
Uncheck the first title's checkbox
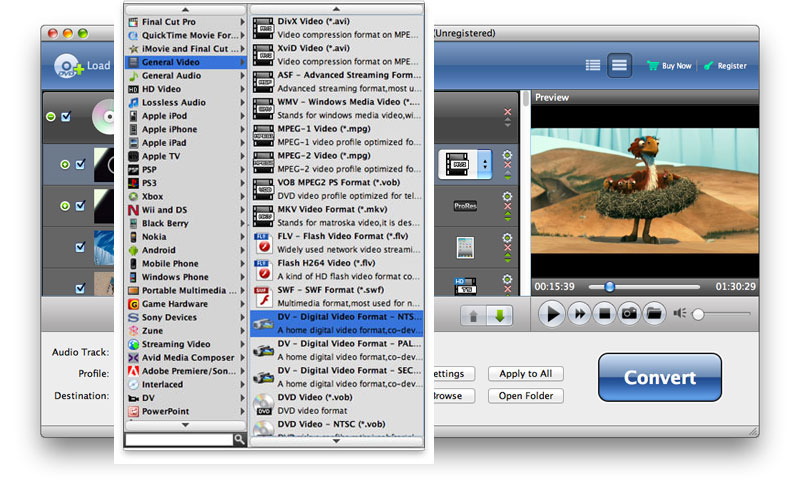pos(80,164)
